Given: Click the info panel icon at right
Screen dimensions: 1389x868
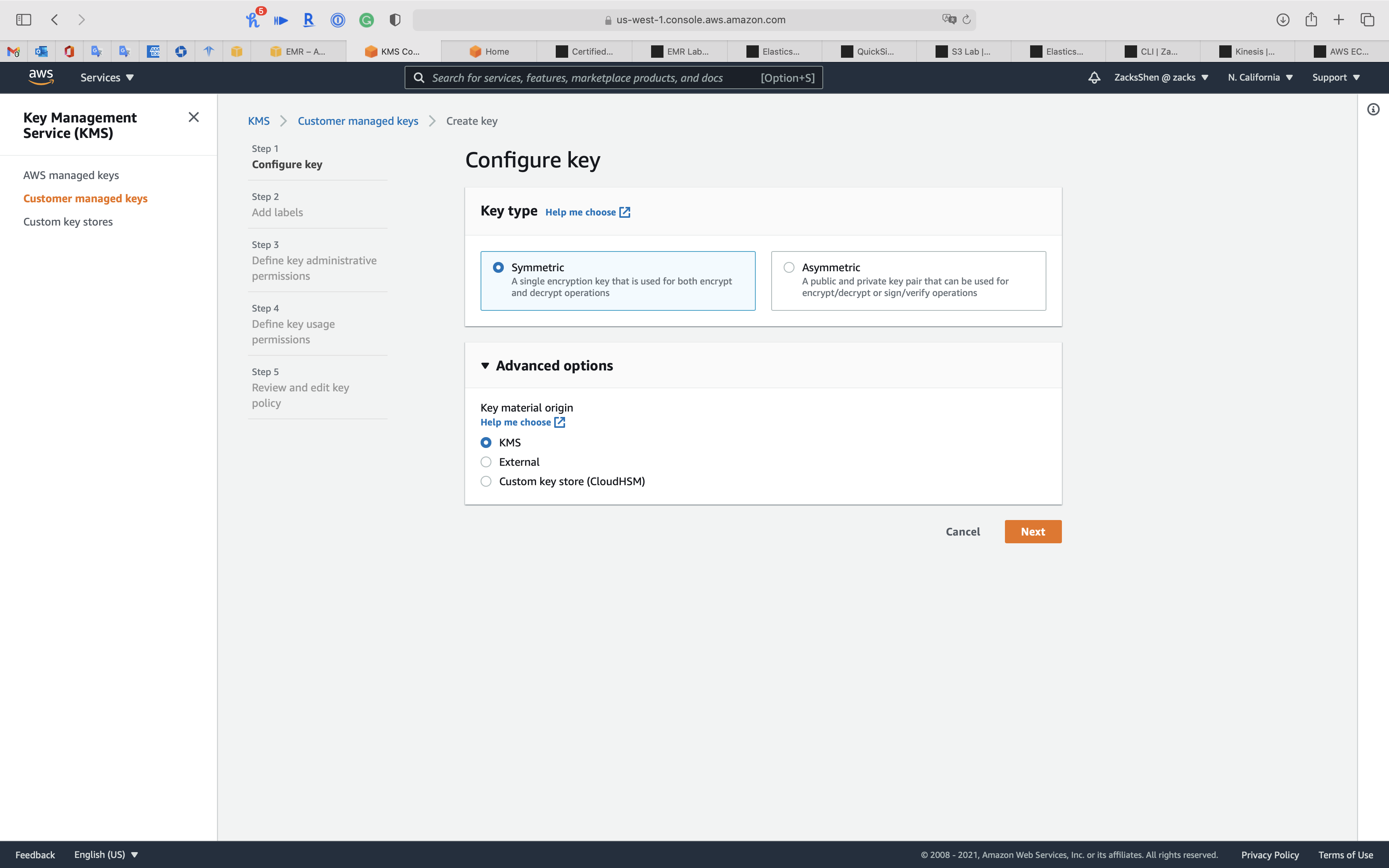Looking at the screenshot, I should point(1373,110).
